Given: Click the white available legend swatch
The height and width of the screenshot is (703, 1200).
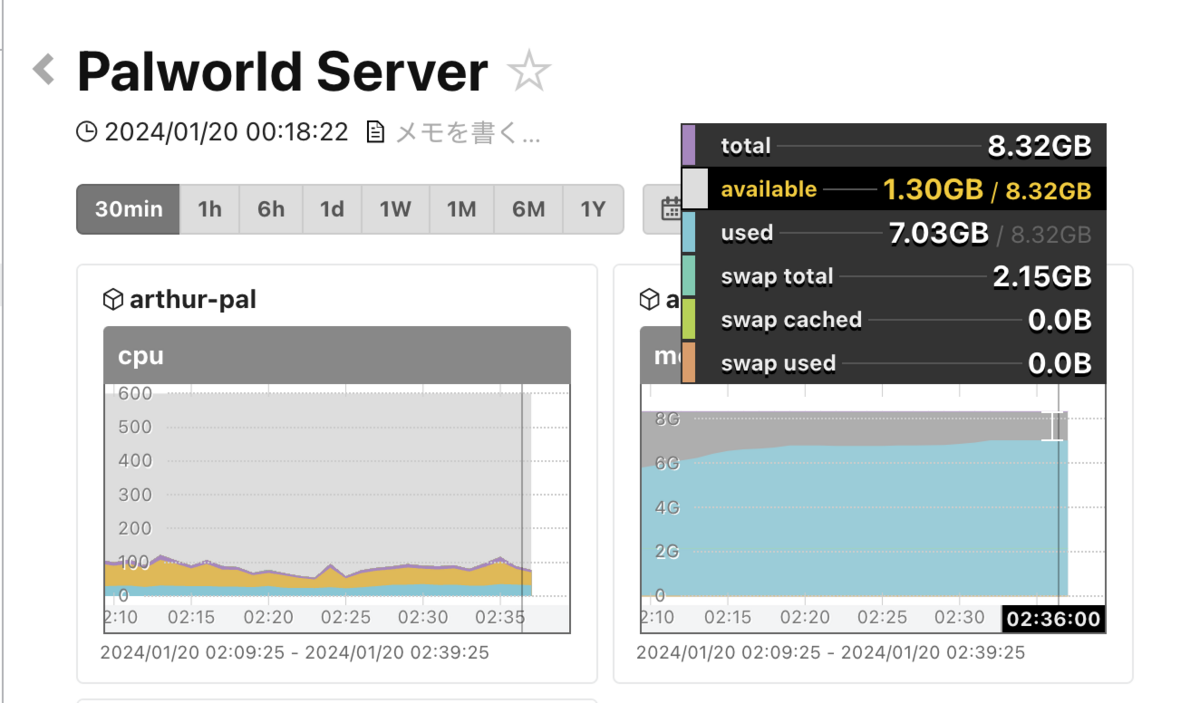Looking at the screenshot, I should pyautogui.click(x=694, y=188).
